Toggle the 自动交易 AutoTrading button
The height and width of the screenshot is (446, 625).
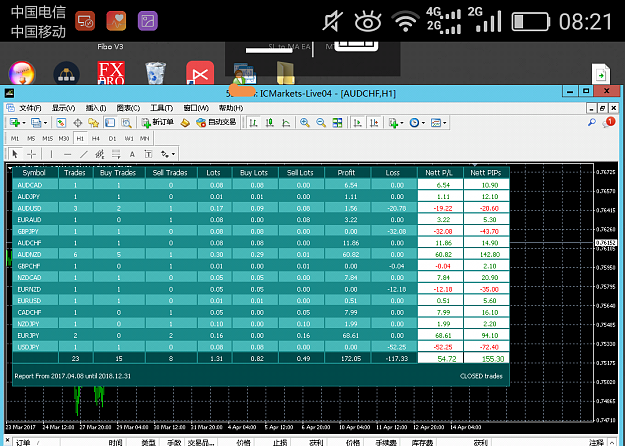point(216,122)
